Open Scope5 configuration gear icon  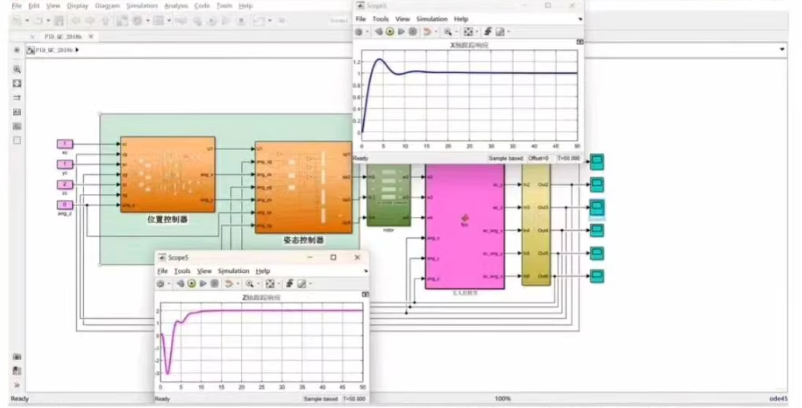coord(161,284)
